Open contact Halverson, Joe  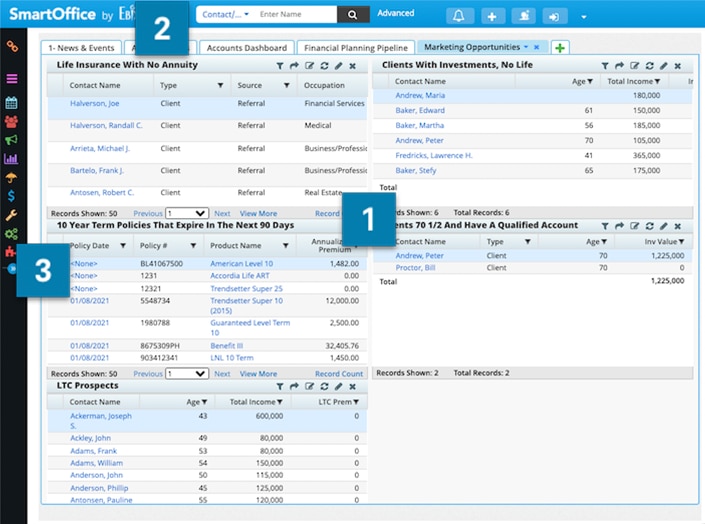(x=94, y=103)
